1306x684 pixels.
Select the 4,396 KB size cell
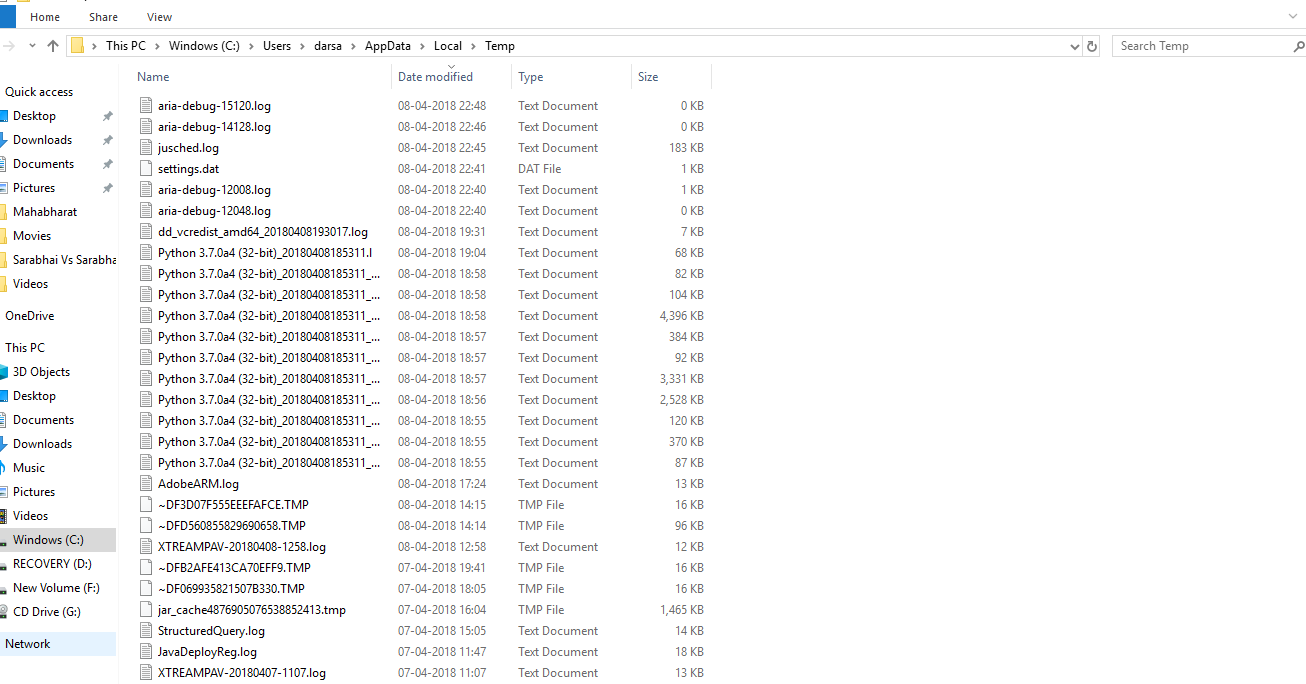tap(682, 316)
